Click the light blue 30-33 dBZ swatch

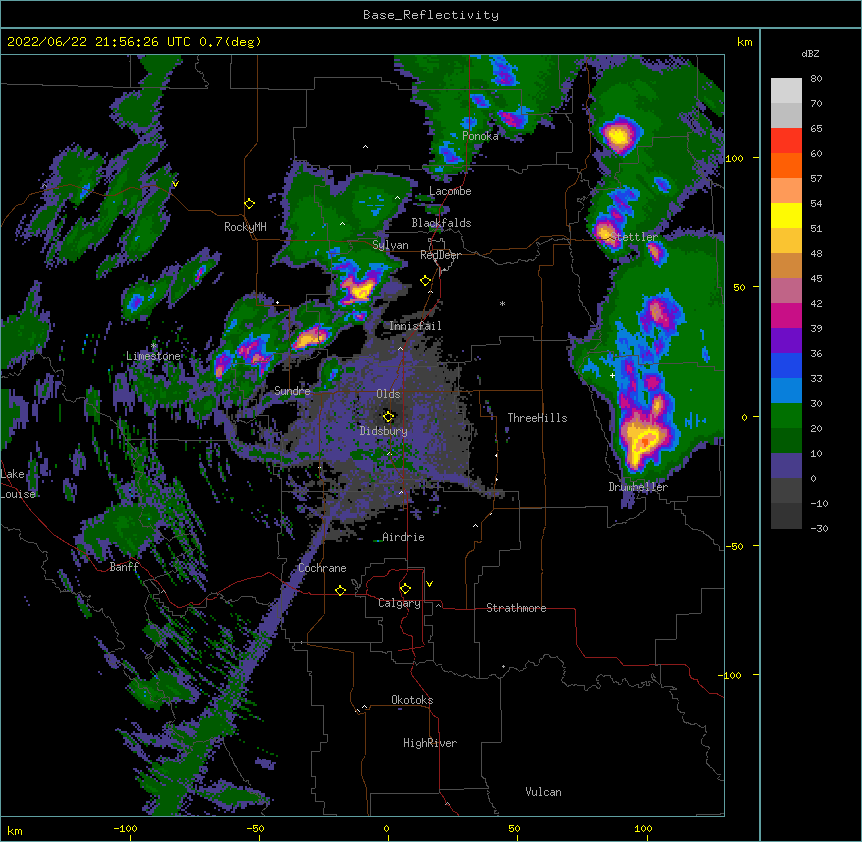[786, 391]
